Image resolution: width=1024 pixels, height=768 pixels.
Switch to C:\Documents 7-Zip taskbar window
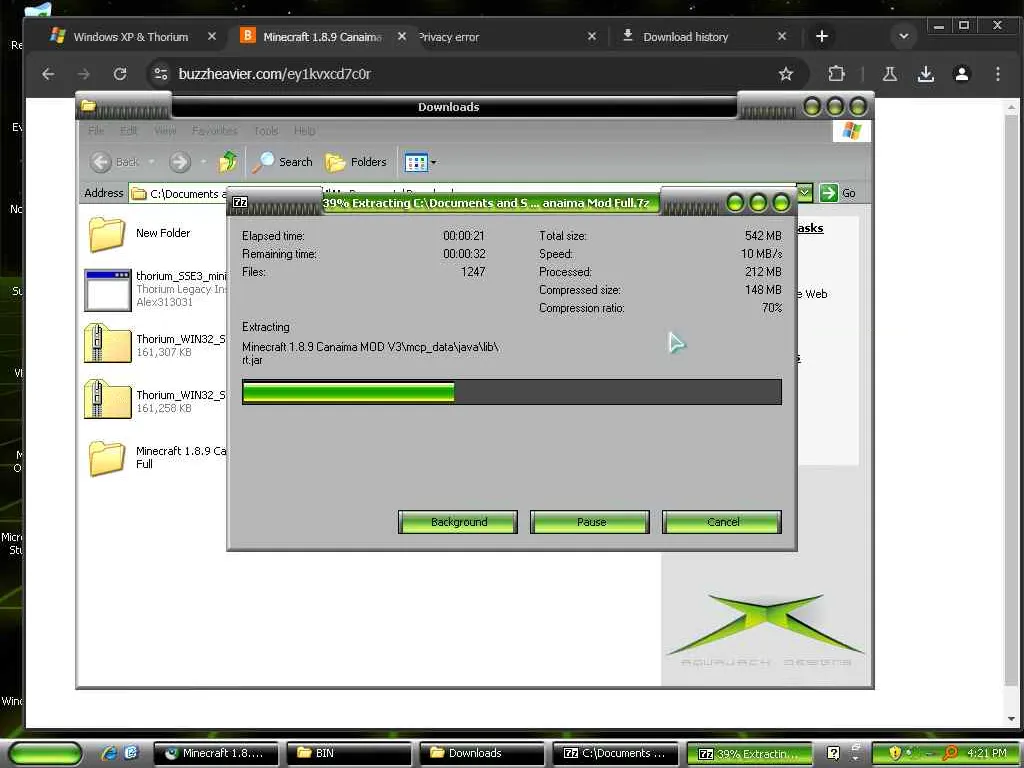pos(615,753)
